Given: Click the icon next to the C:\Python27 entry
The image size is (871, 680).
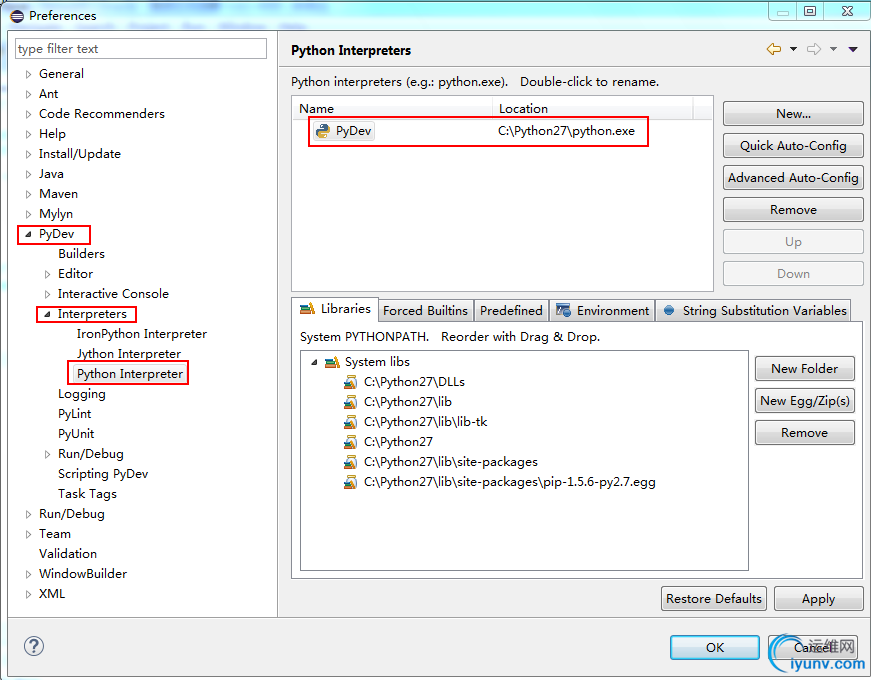Looking at the screenshot, I should tap(351, 442).
